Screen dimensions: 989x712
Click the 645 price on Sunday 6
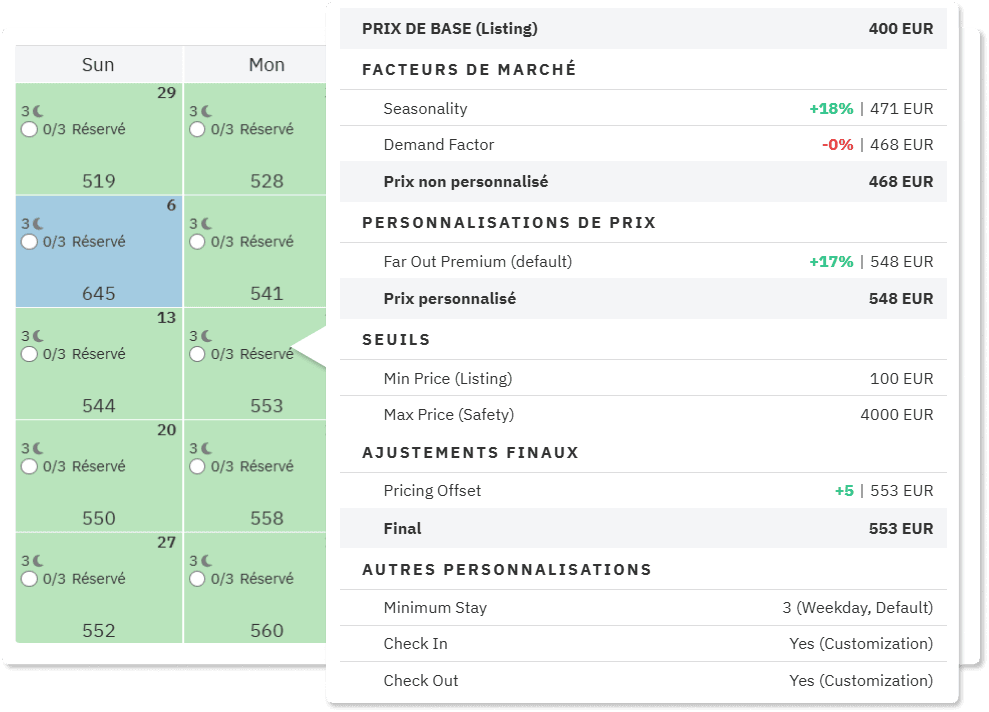(98, 293)
